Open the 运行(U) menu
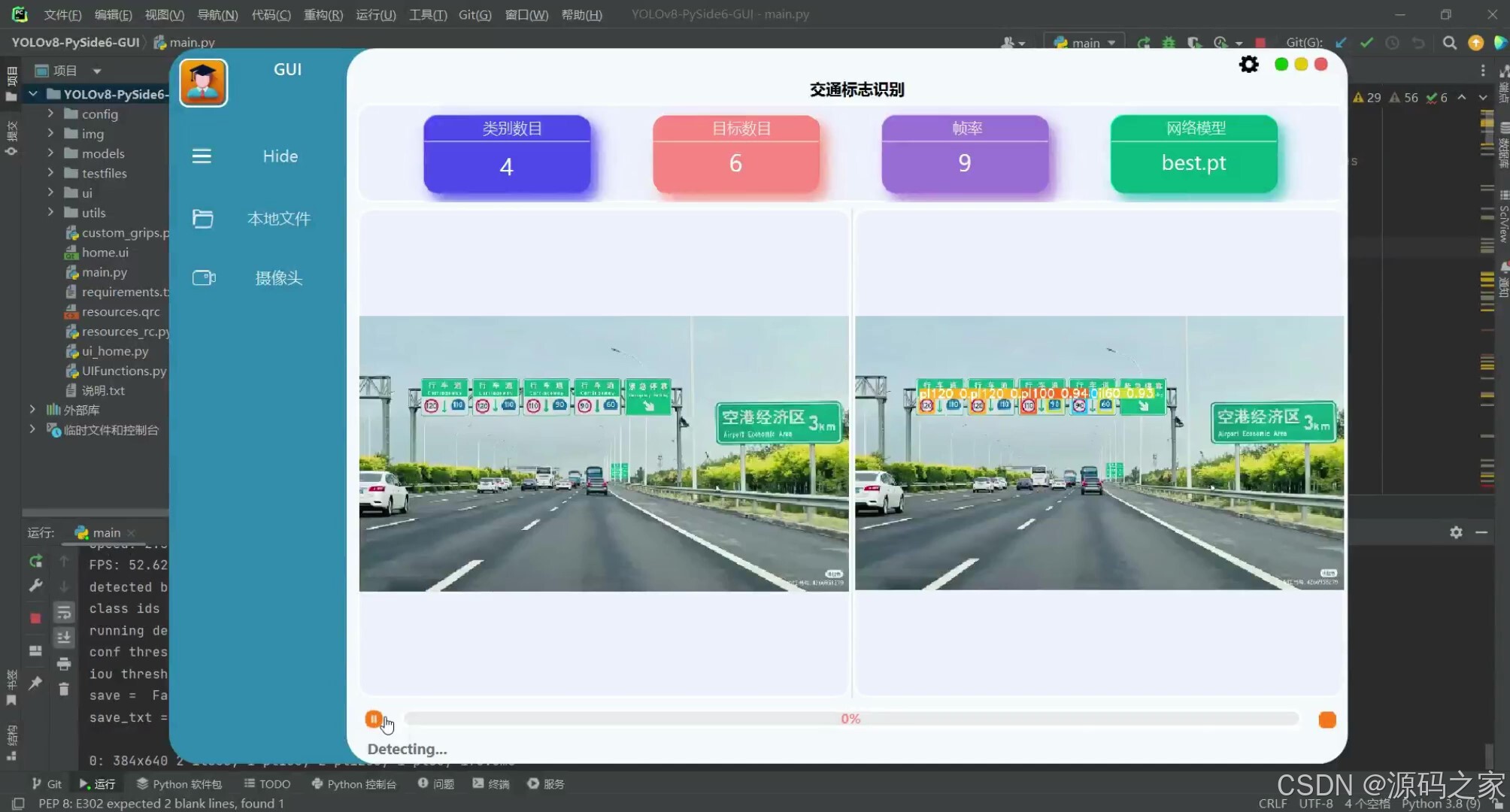 pos(375,14)
